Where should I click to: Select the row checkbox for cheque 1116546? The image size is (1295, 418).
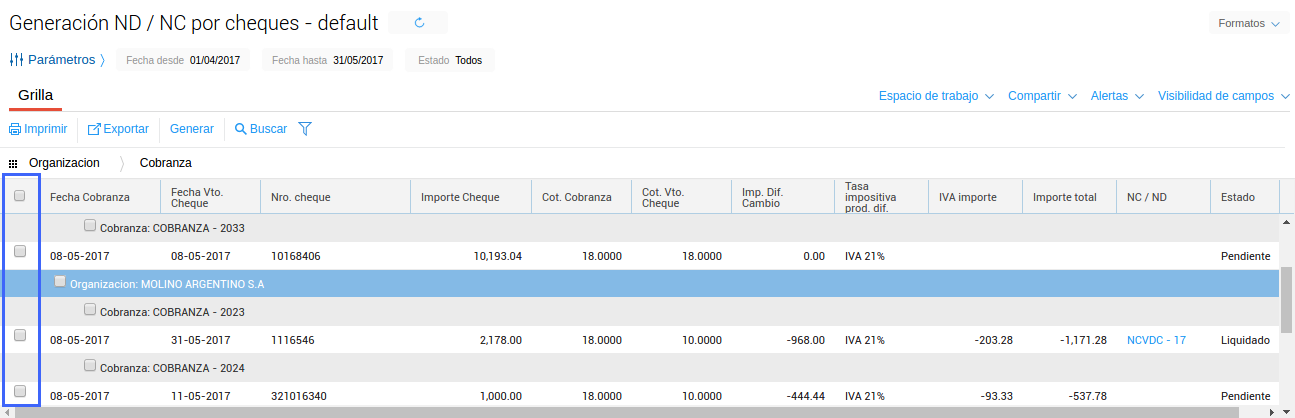(x=20, y=336)
